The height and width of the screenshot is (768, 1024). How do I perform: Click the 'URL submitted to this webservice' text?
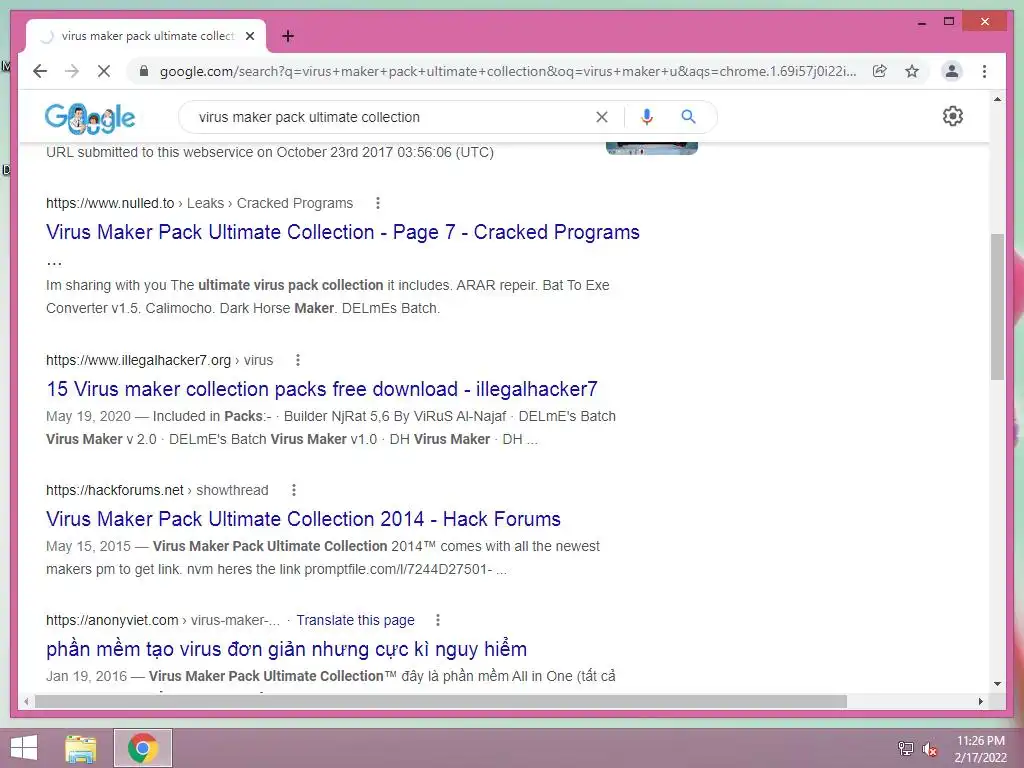point(270,152)
